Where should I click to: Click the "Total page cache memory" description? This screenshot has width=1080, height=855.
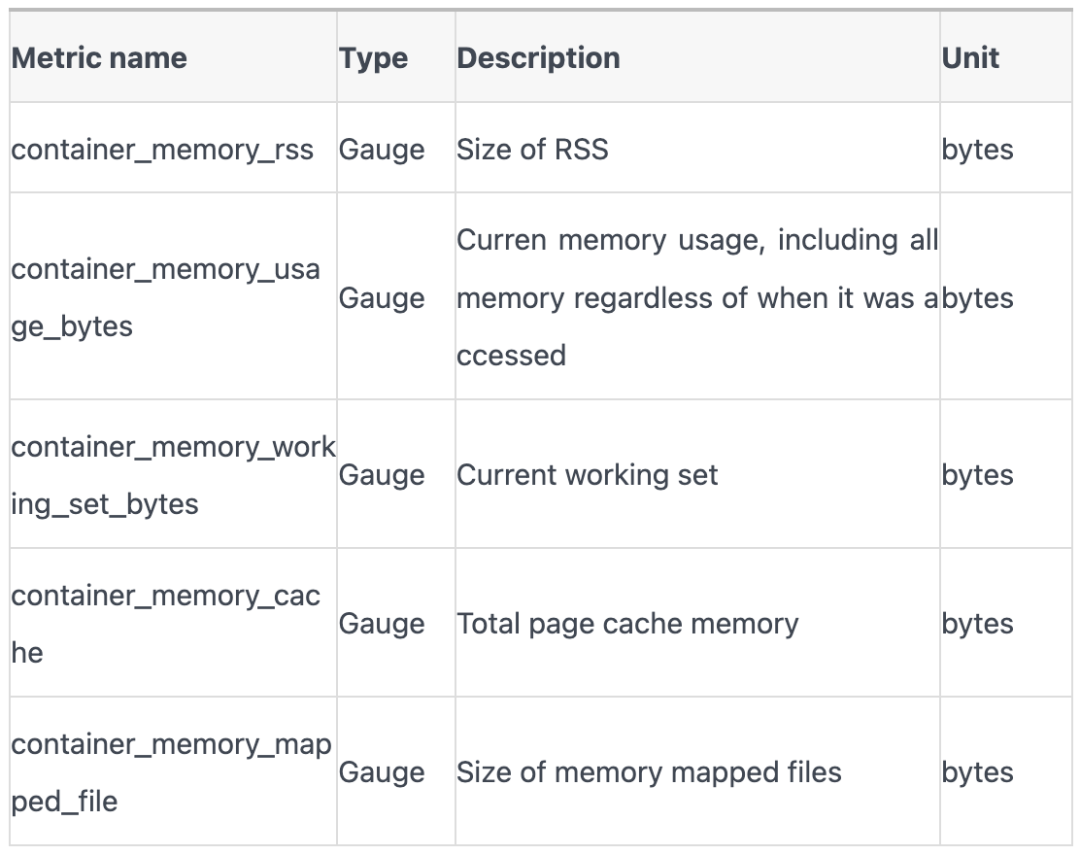pos(627,624)
